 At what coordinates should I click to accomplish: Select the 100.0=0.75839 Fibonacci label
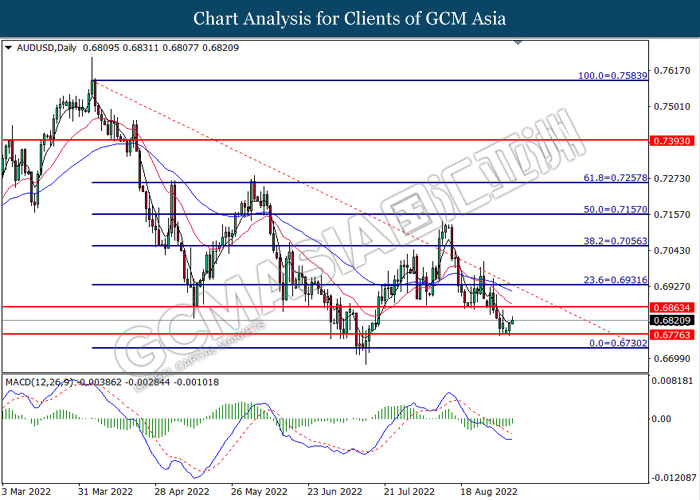click(612, 75)
